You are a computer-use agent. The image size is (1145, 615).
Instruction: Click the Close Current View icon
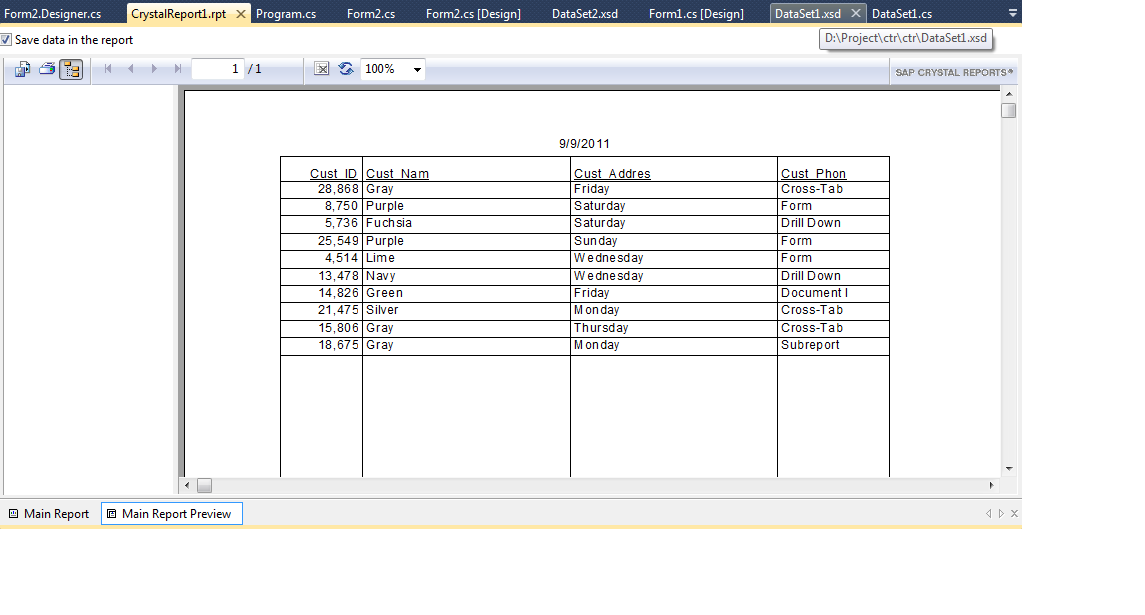321,69
